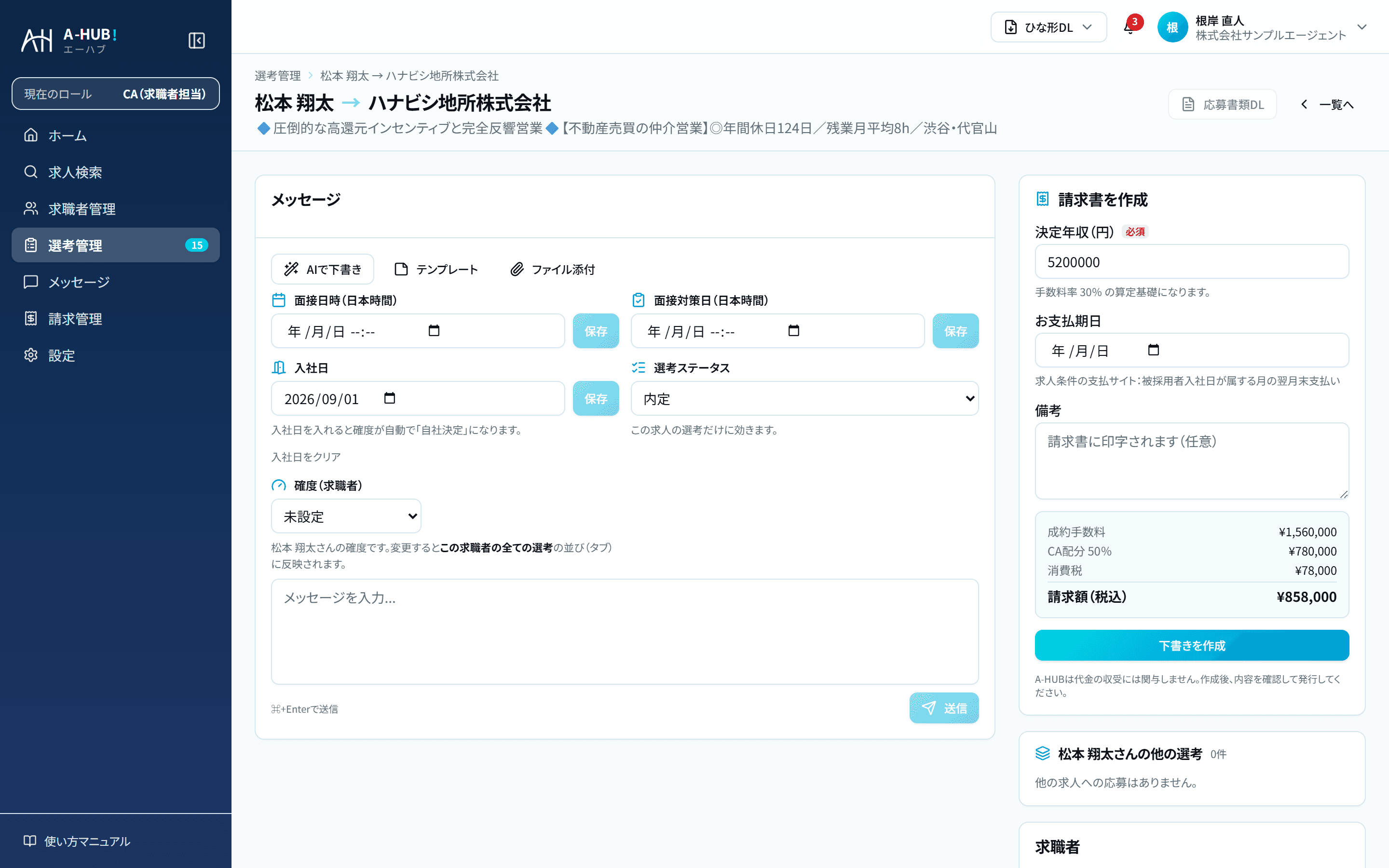This screenshot has height=868, width=1389.
Task: Expand the ひな形DL dropdown
Action: pos(1049,27)
